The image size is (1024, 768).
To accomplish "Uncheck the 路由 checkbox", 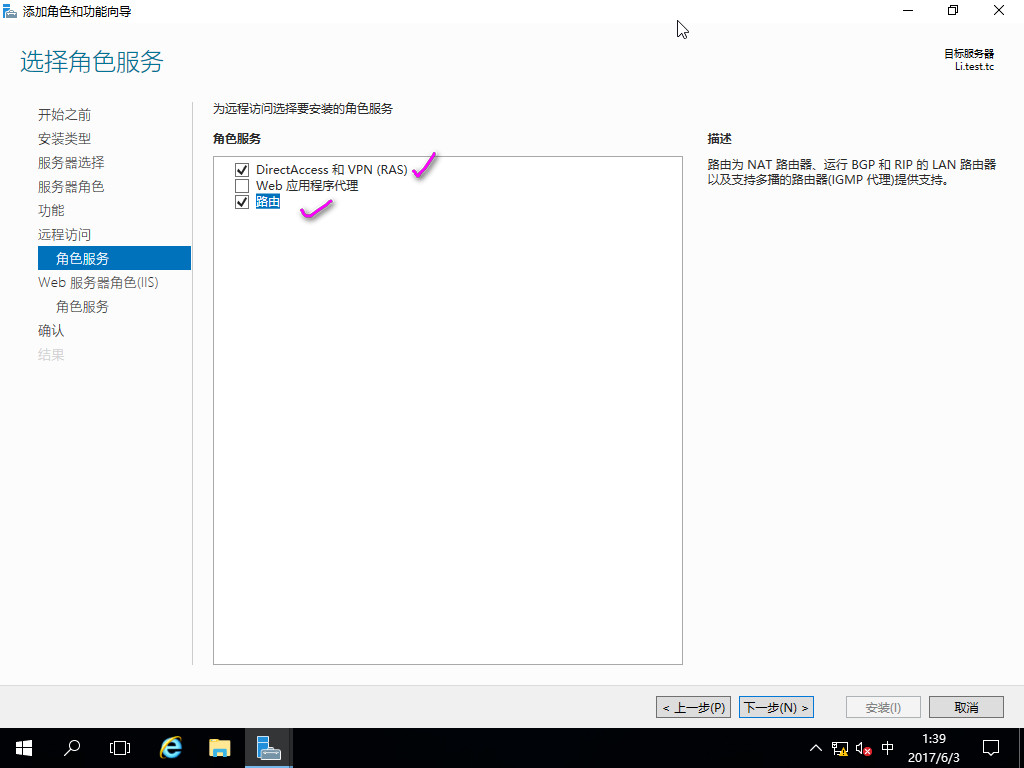I will 242,202.
